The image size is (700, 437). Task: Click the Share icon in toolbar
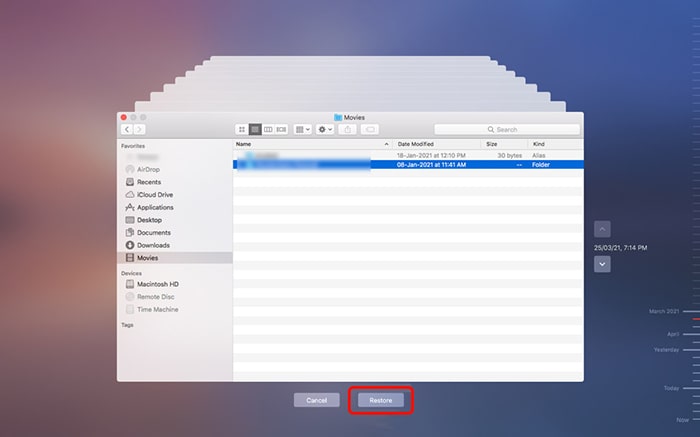pyautogui.click(x=348, y=129)
